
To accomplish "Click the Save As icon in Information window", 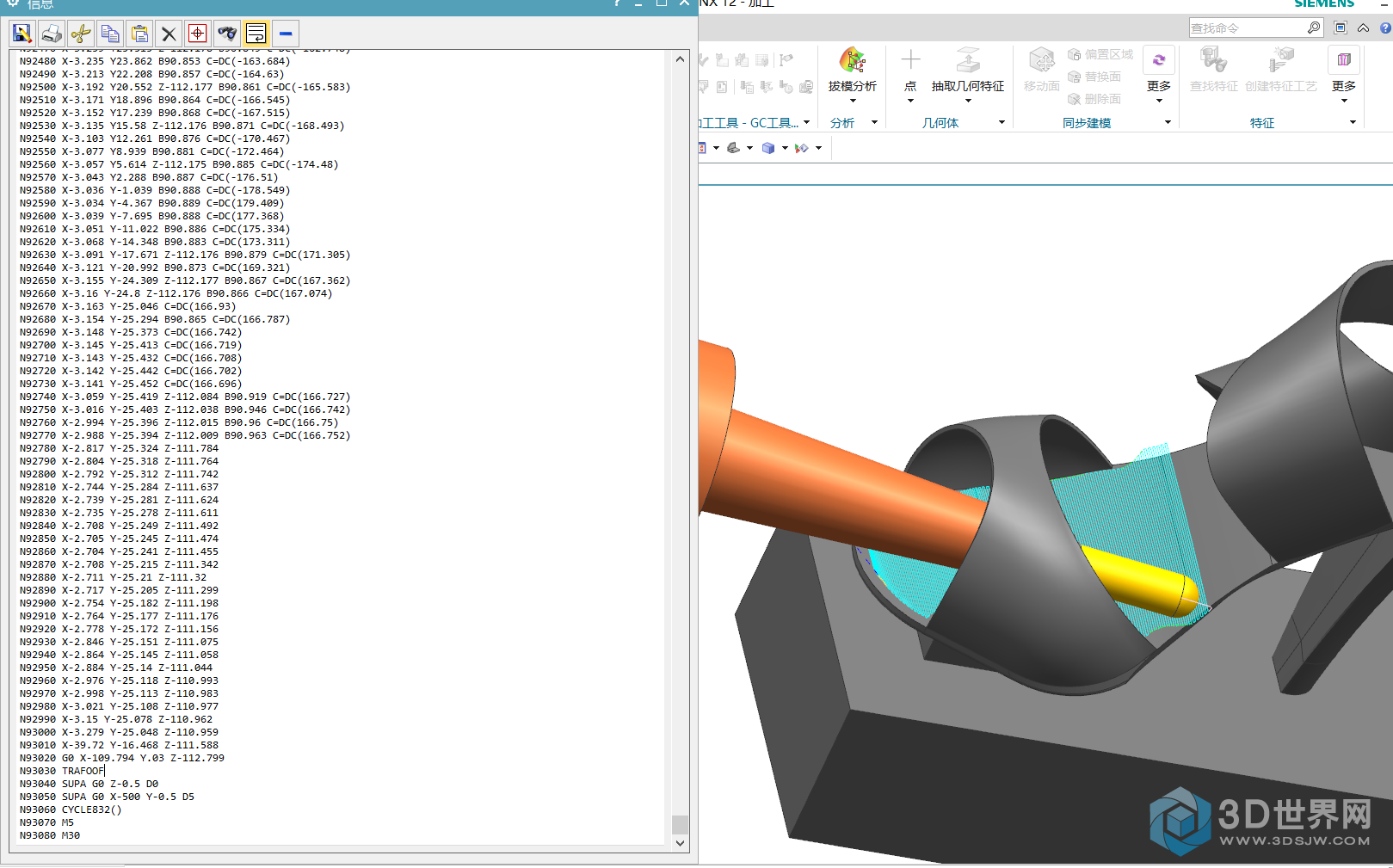I will (22, 34).
